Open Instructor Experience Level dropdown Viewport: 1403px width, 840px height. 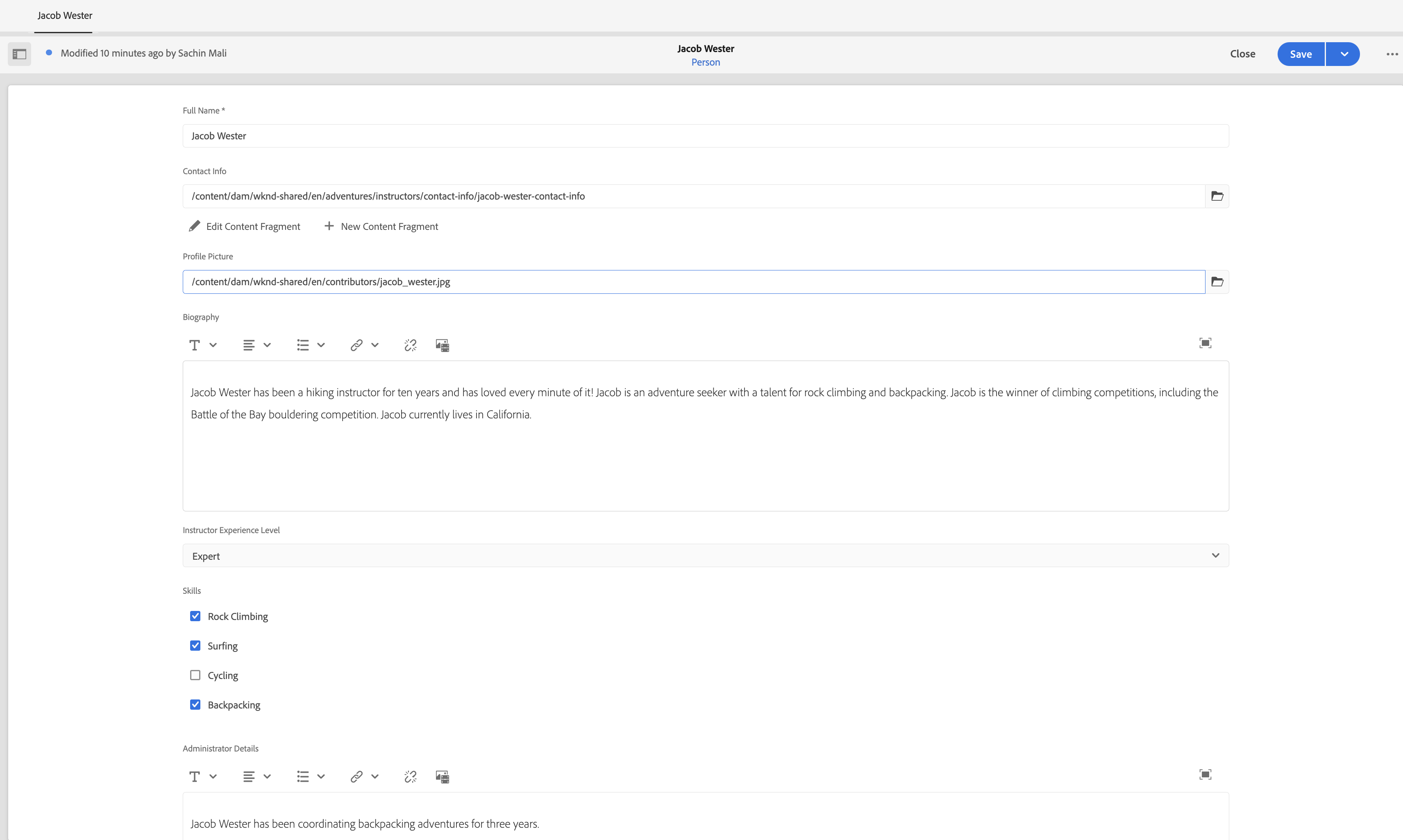click(x=705, y=555)
